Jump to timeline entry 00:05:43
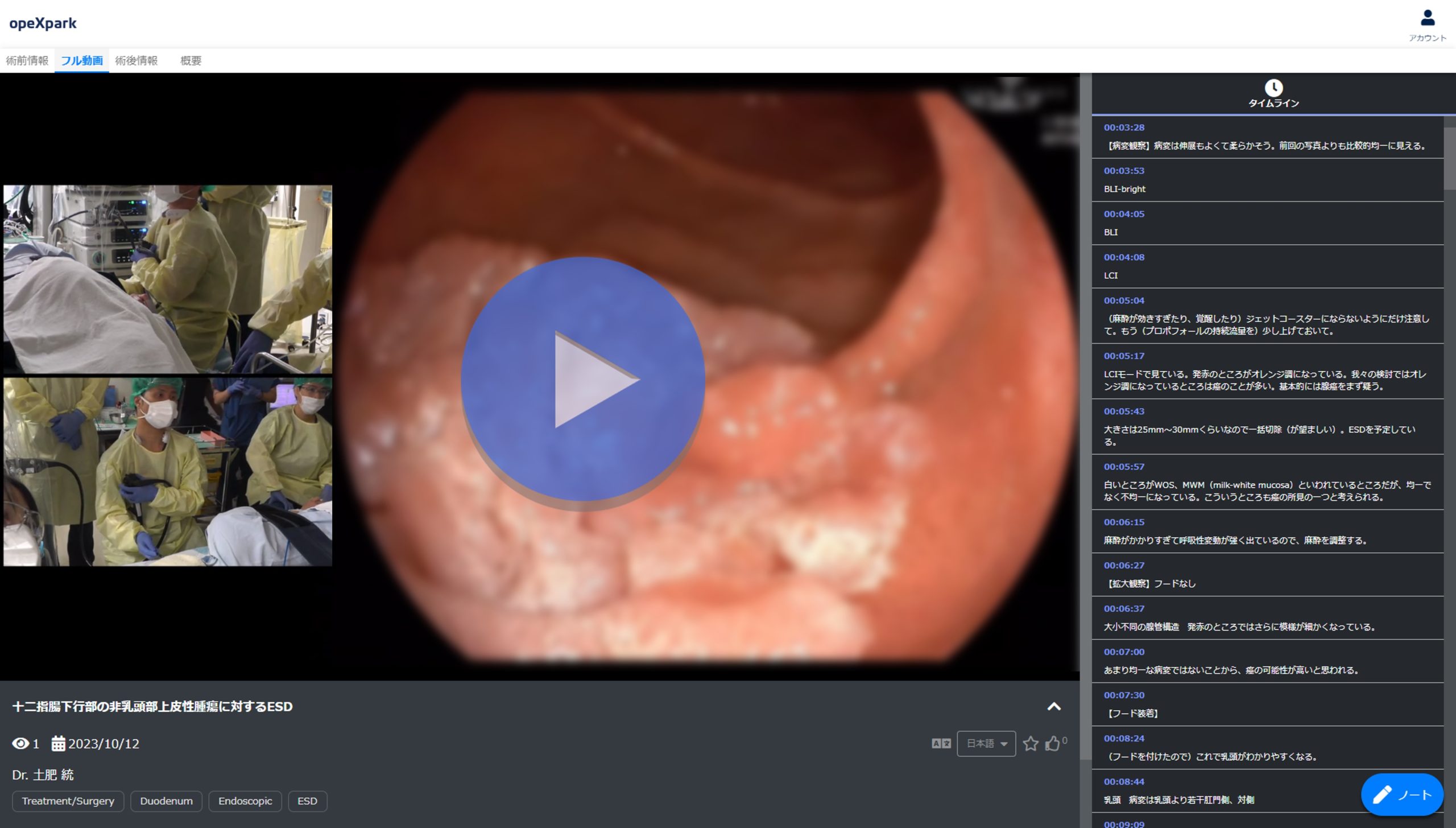Viewport: 1456px width, 828px height. pos(1267,426)
